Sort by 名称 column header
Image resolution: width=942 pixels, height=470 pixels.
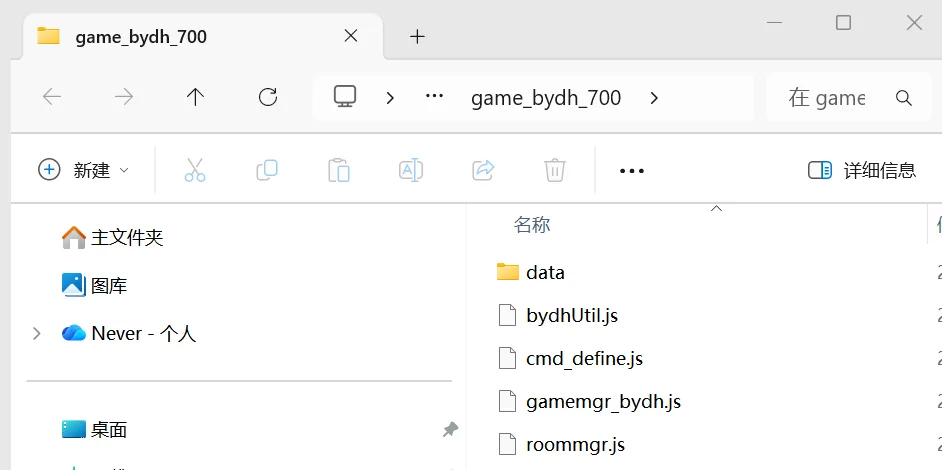point(532,225)
